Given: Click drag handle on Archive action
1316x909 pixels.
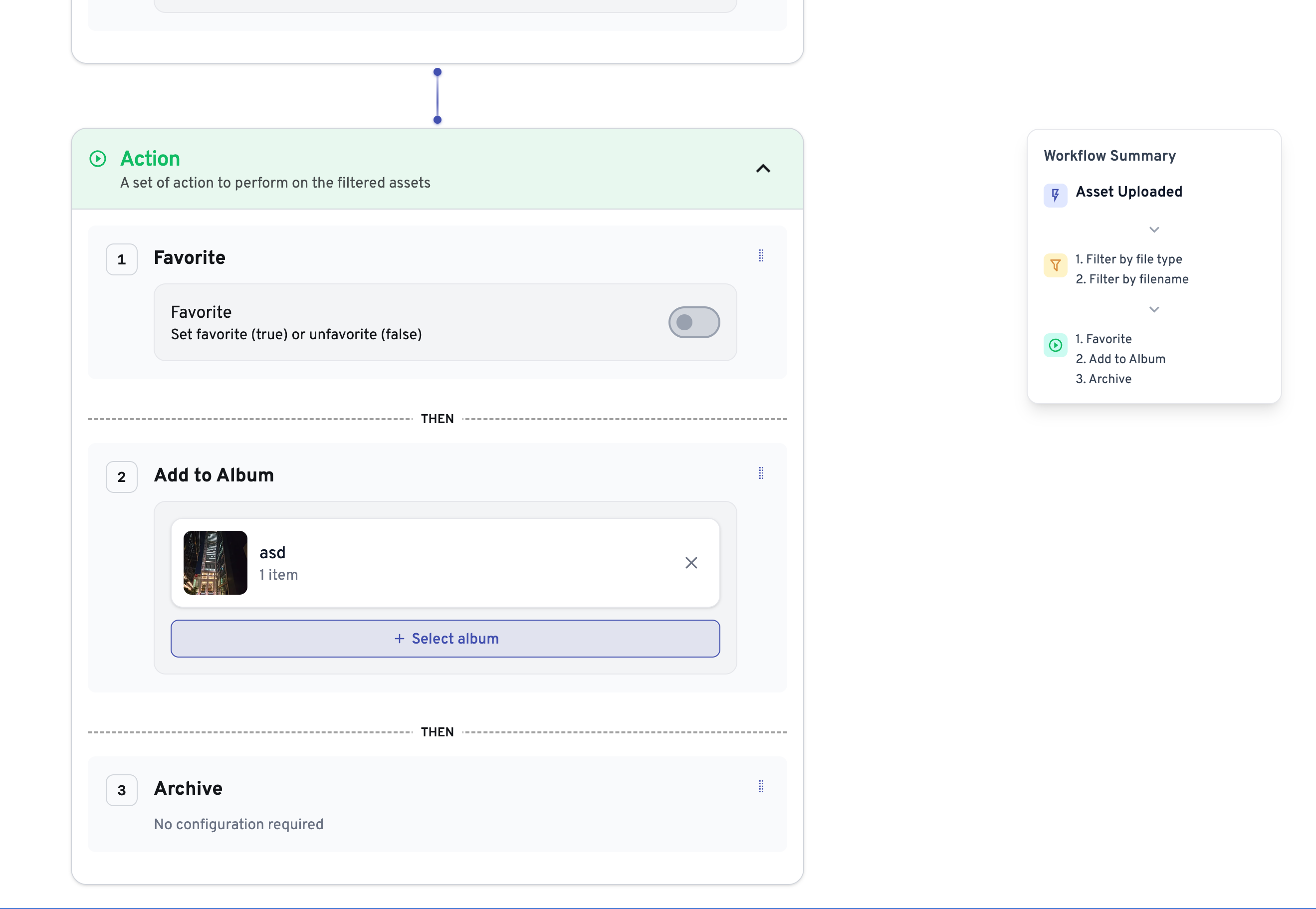Looking at the screenshot, I should 761,787.
